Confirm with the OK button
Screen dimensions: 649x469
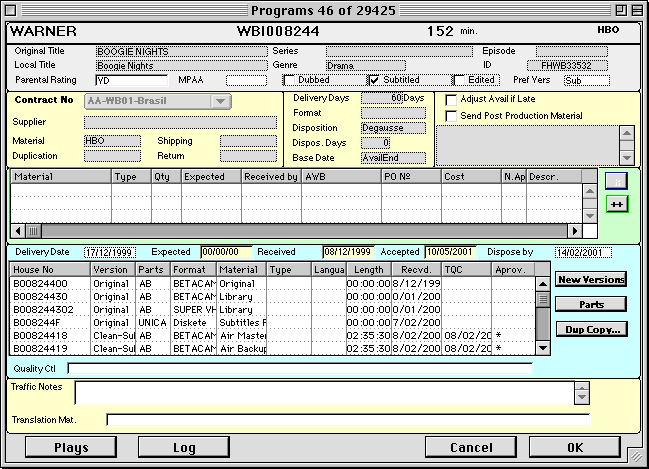coord(575,447)
